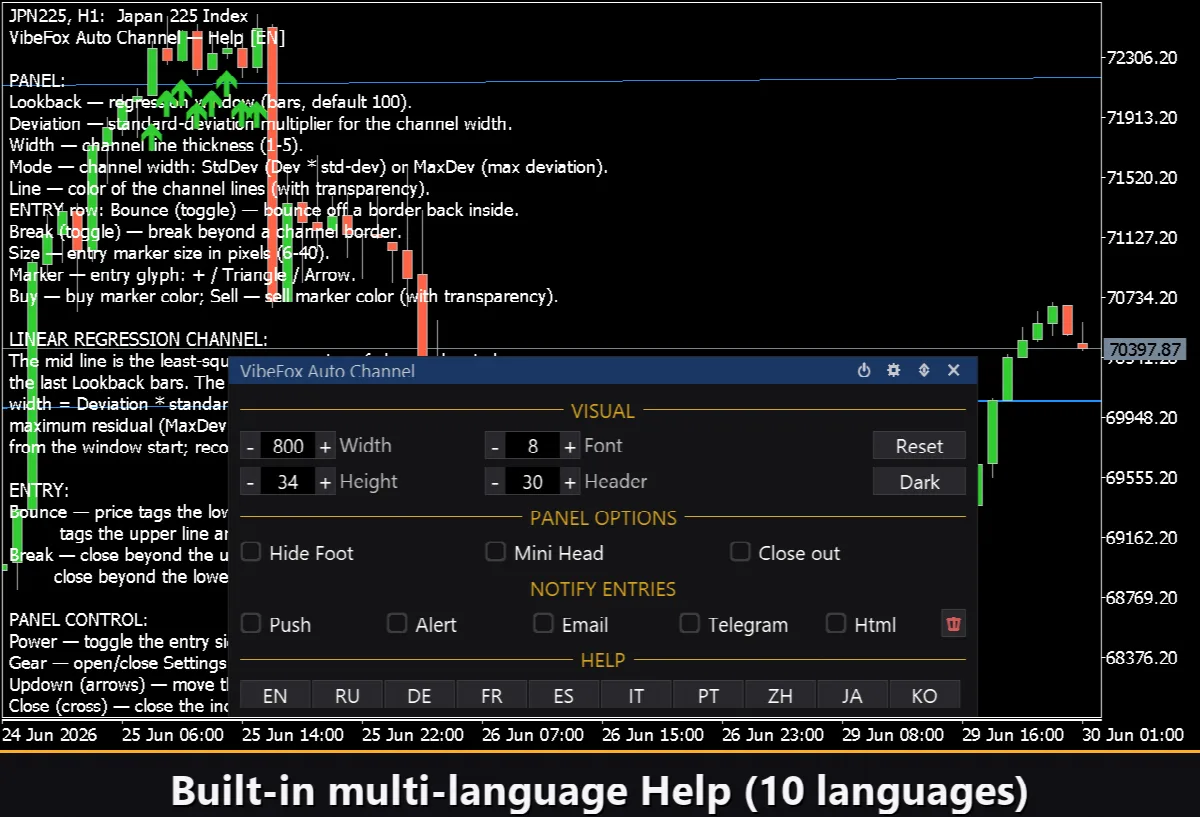Select KO help language
1200x817 pixels.
click(925, 695)
